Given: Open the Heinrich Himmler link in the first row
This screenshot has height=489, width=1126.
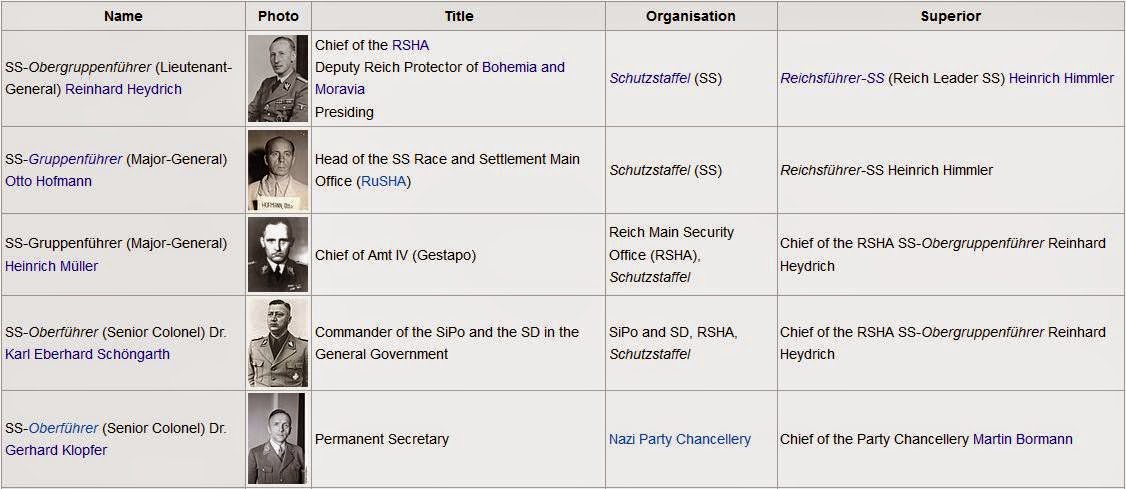Looking at the screenshot, I should [1061, 78].
